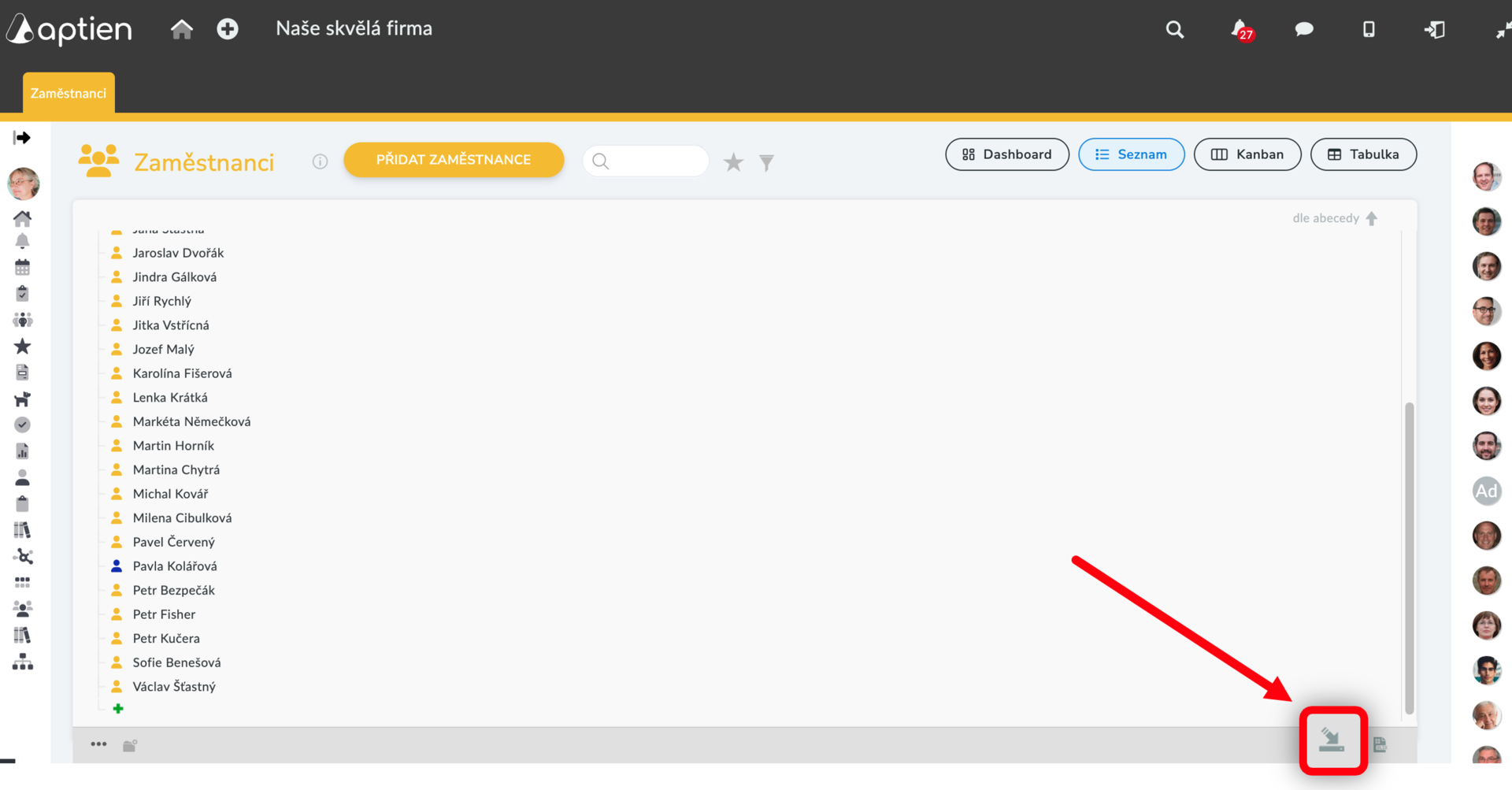Open the mobile phone icon in top bar
This screenshot has width=1512, height=790.
[x=1369, y=29]
